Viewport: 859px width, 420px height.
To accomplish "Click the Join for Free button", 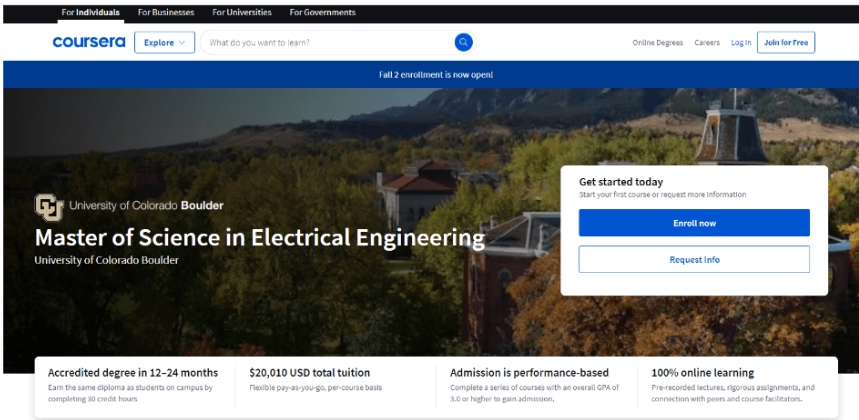I will tap(786, 42).
